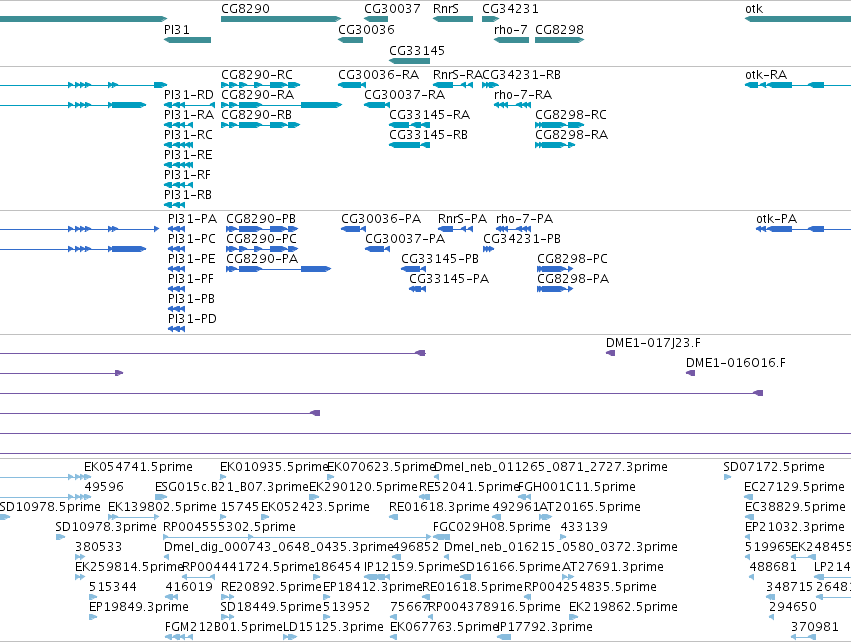
Task: Select transcript CG30037-RA
Action: 377,105
